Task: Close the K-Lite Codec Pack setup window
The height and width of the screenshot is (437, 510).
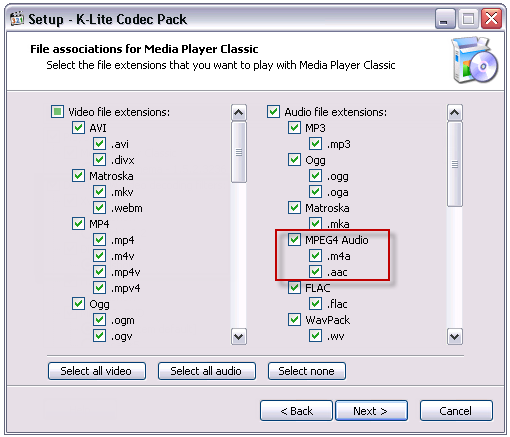Action: pyautogui.click(x=492, y=19)
